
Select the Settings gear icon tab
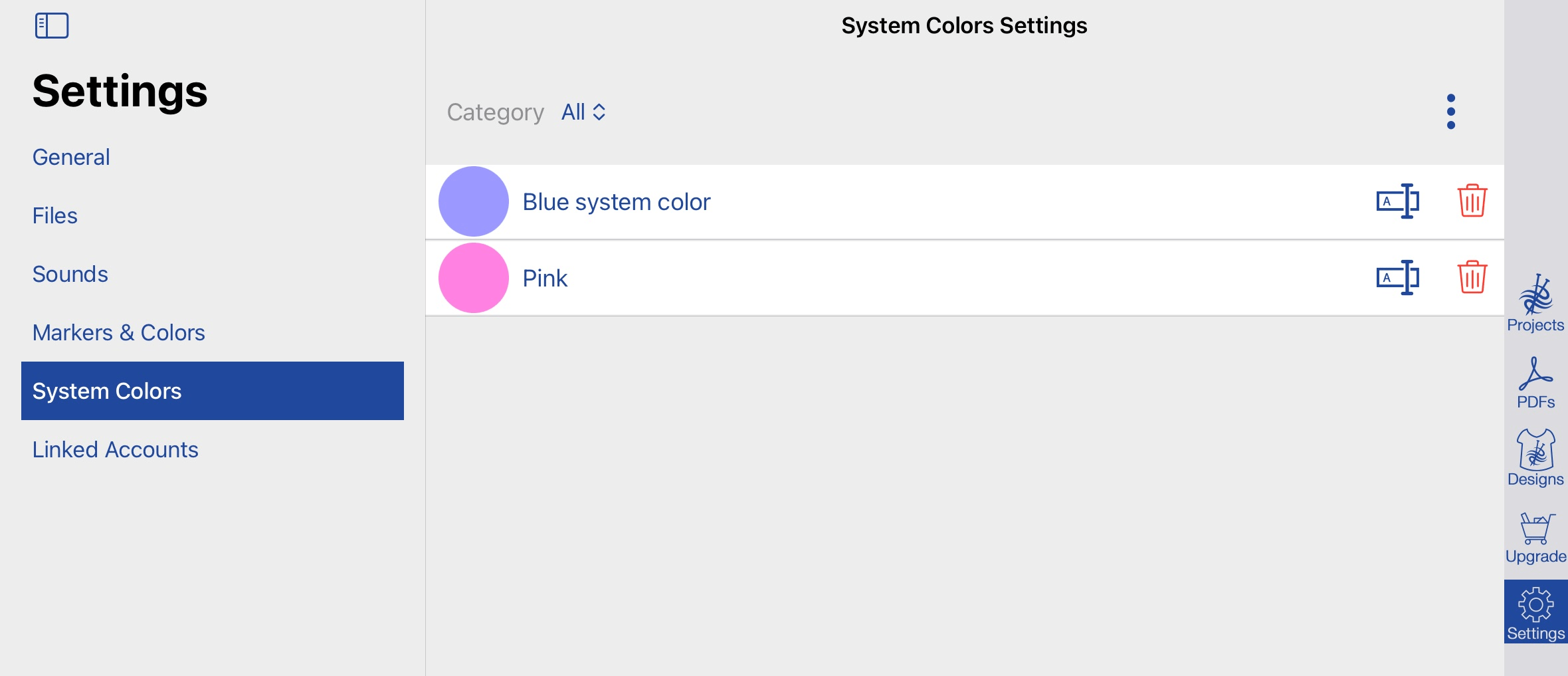pos(1535,612)
